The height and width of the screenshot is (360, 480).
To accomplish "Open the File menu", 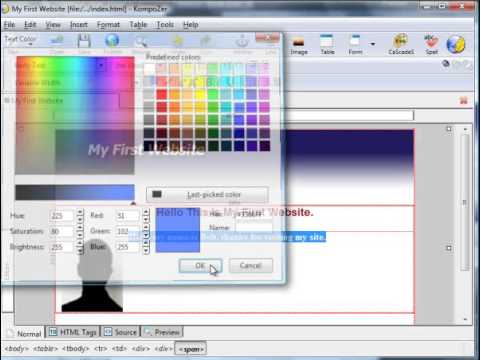I will [x=9, y=25].
